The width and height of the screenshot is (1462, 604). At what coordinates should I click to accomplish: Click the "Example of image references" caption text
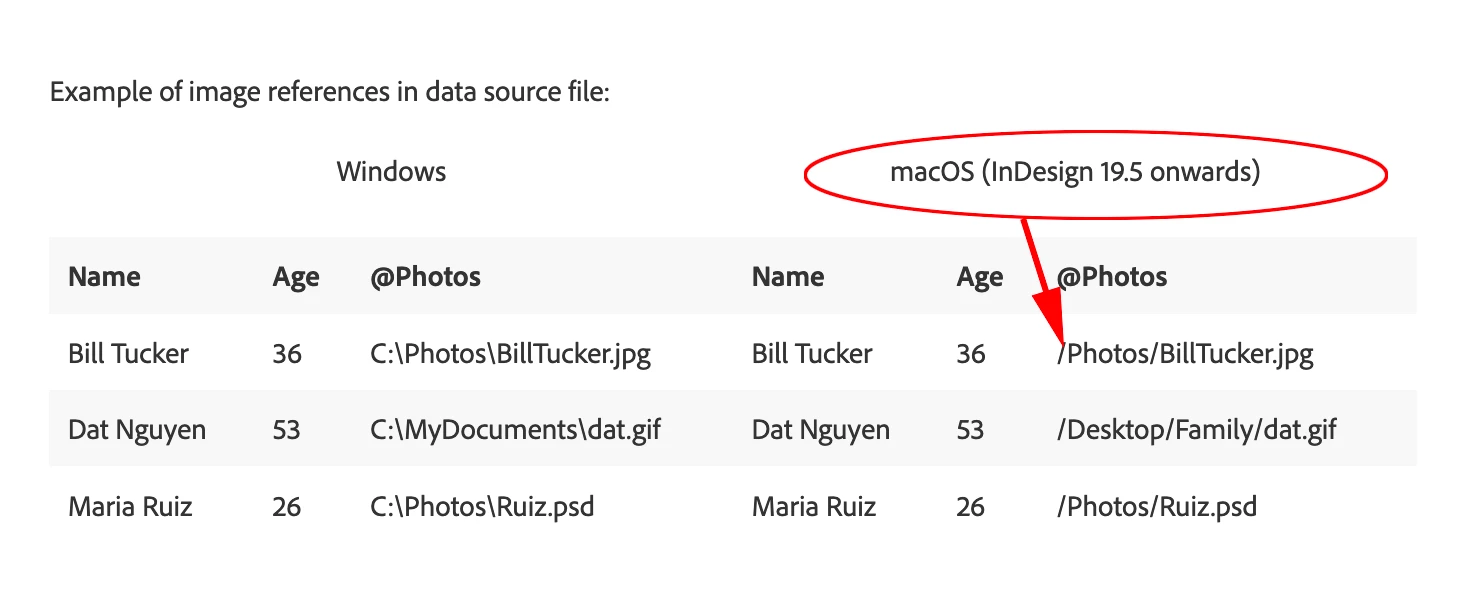click(x=329, y=94)
